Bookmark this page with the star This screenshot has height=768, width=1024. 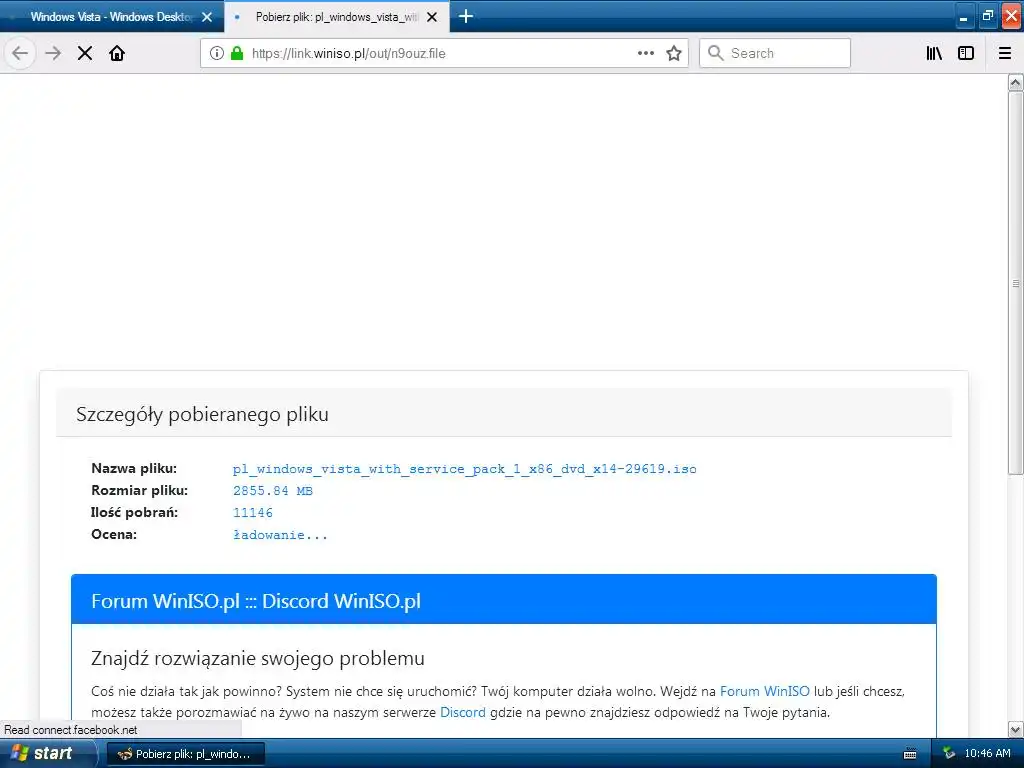coord(674,54)
